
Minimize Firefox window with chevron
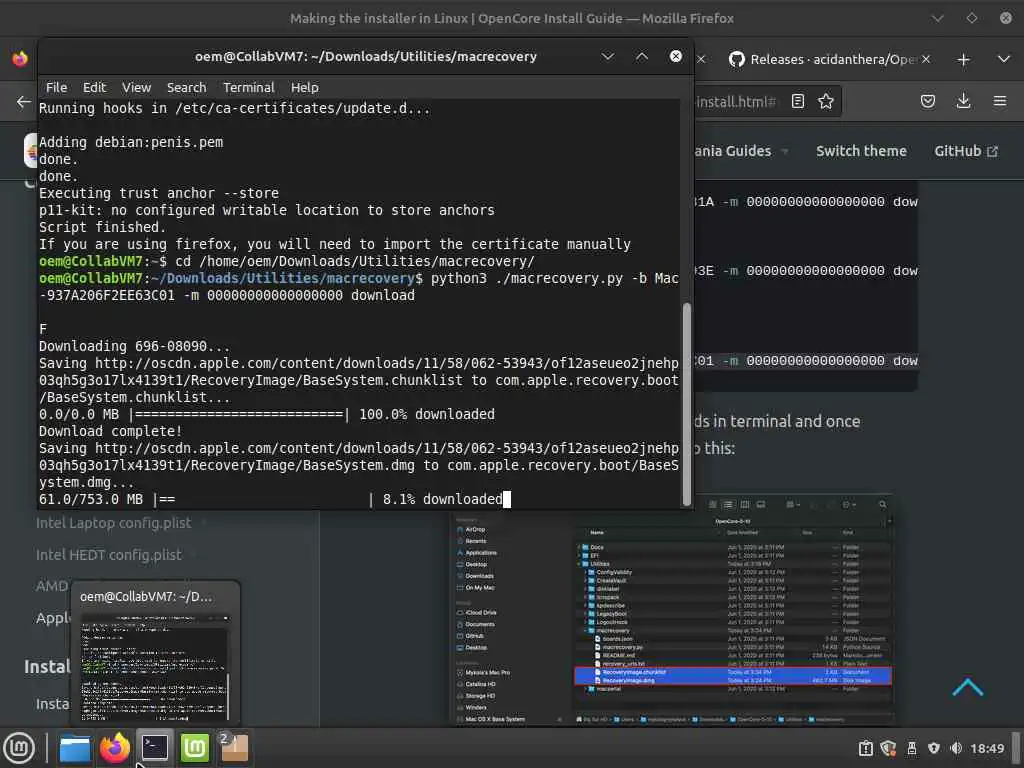click(937, 18)
